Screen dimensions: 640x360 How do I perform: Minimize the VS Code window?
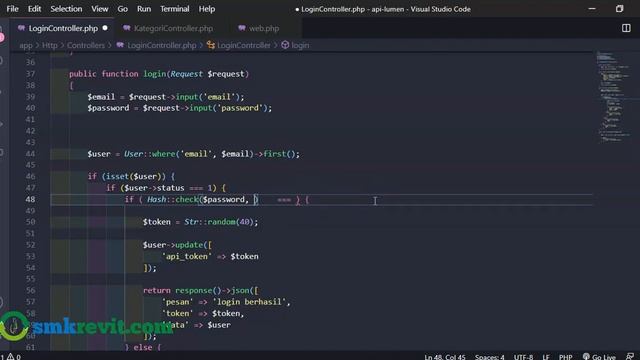(592, 9)
